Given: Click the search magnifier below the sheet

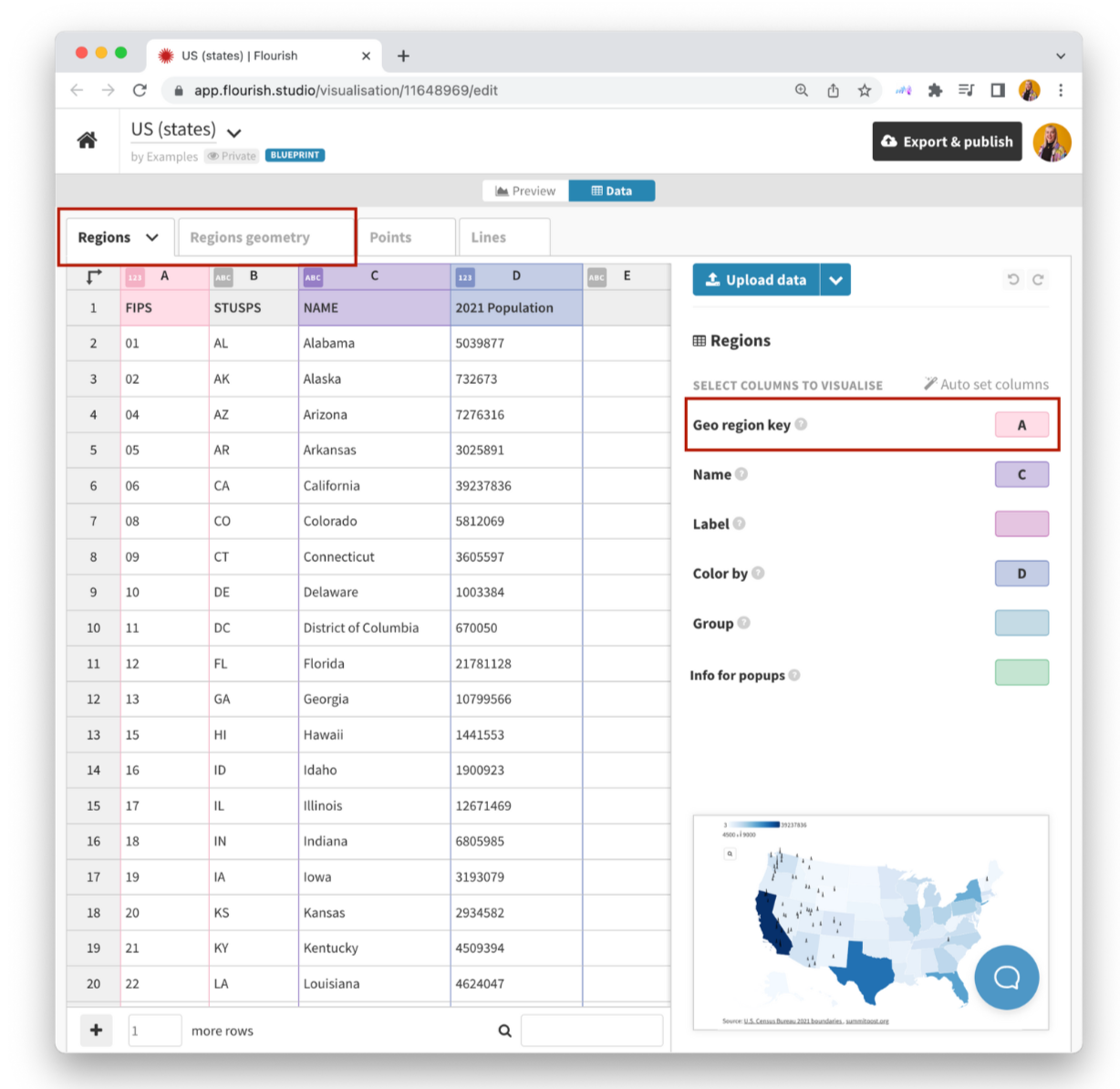Looking at the screenshot, I should [x=504, y=1031].
